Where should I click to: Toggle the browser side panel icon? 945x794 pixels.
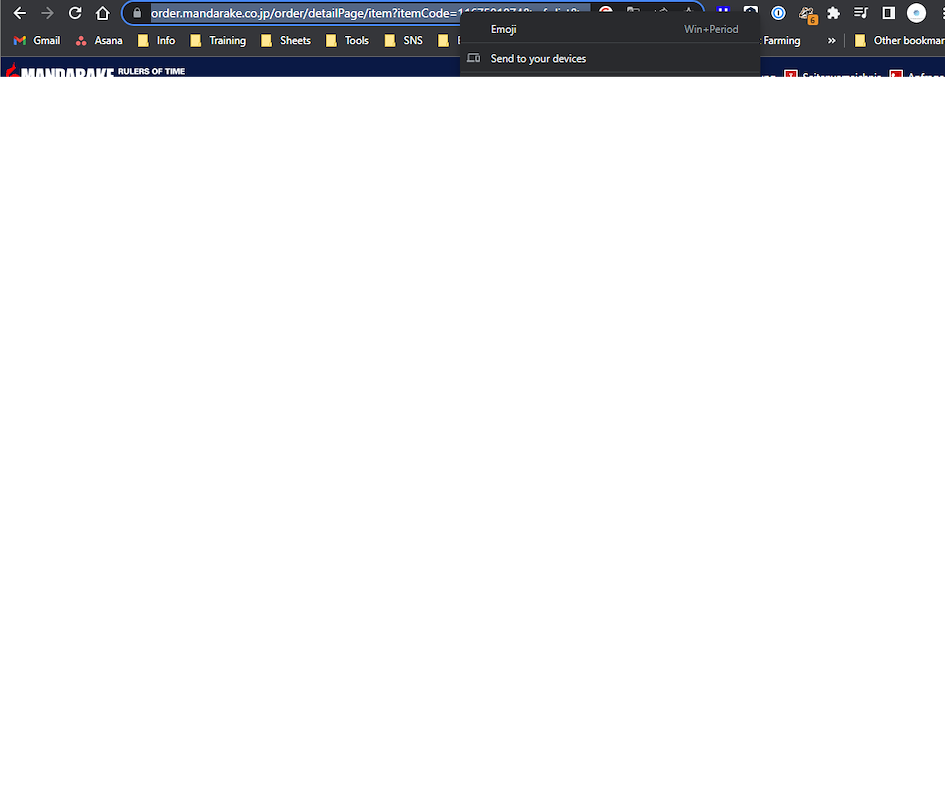pos(888,13)
